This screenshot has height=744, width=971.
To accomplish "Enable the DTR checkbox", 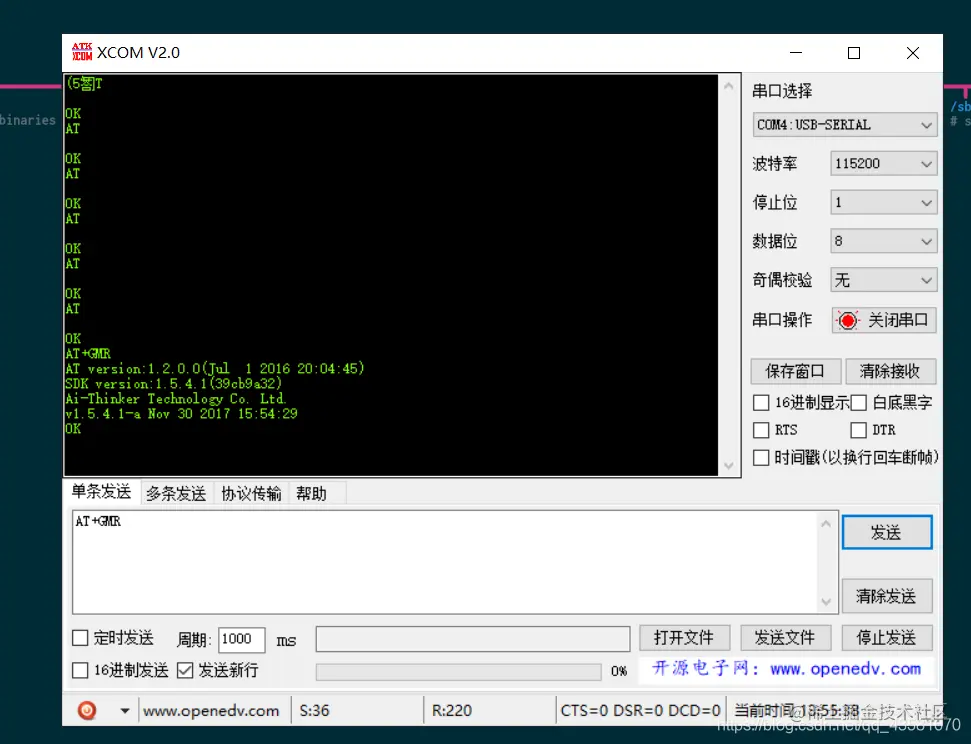I will [858, 430].
